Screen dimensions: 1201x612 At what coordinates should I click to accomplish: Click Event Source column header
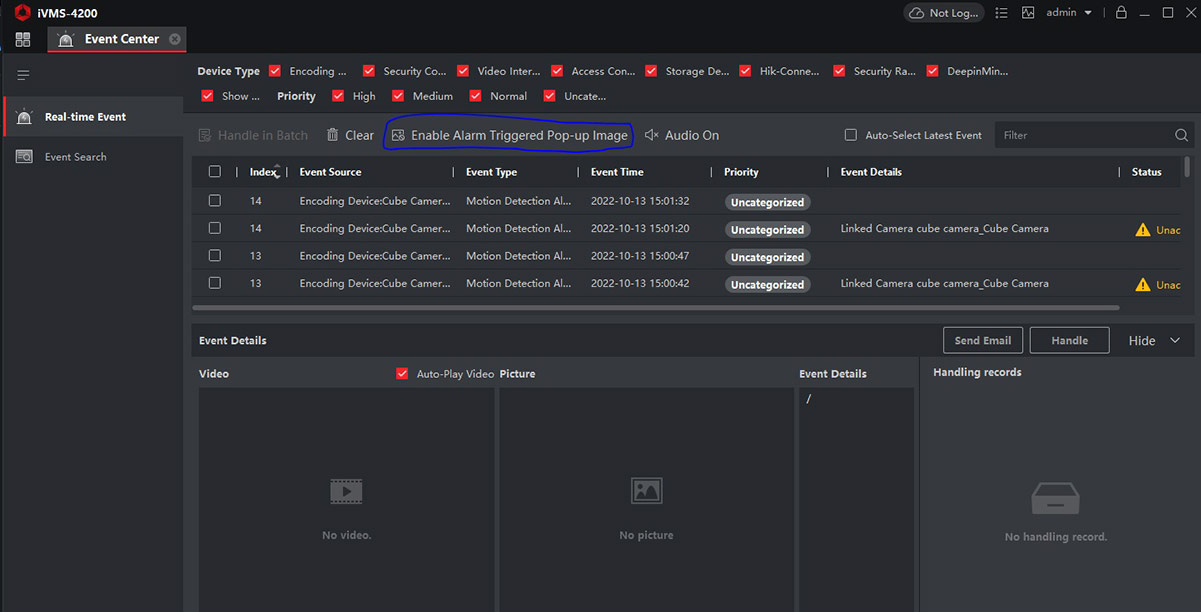pyautogui.click(x=330, y=172)
